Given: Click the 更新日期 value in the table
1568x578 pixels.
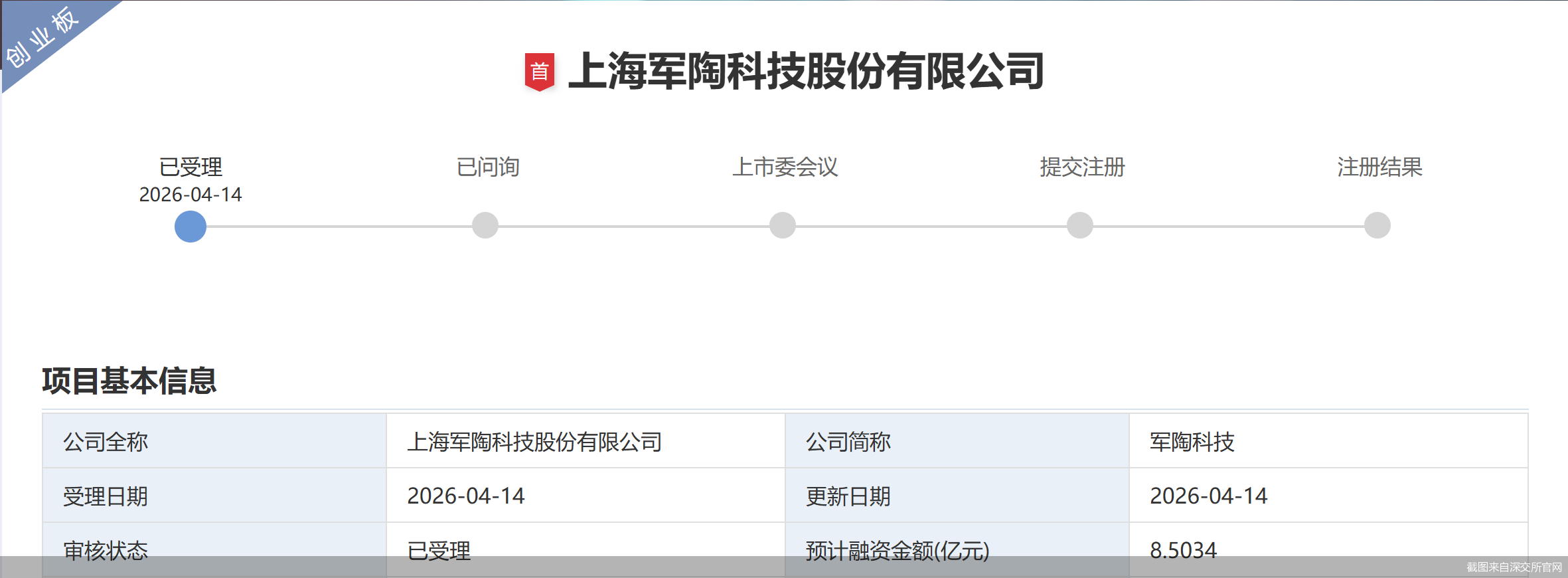Looking at the screenshot, I should click(1208, 496).
